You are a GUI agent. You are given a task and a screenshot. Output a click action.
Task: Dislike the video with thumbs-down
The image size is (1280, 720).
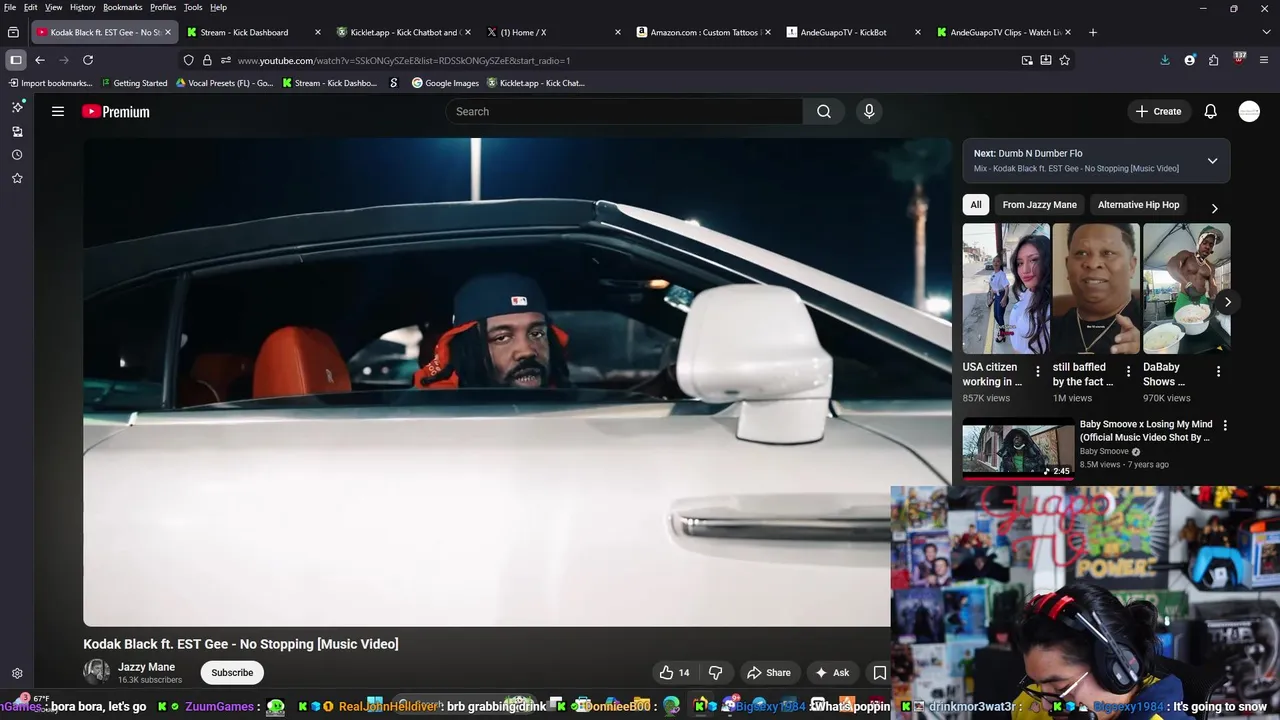(715, 673)
